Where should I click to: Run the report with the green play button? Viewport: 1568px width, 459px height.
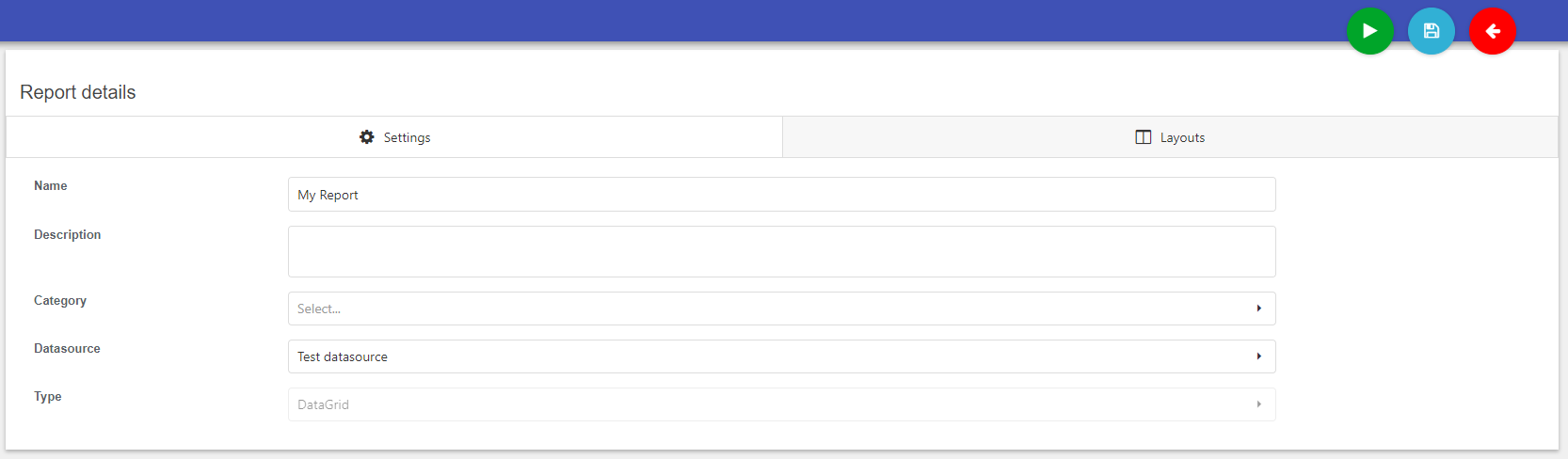[1370, 31]
